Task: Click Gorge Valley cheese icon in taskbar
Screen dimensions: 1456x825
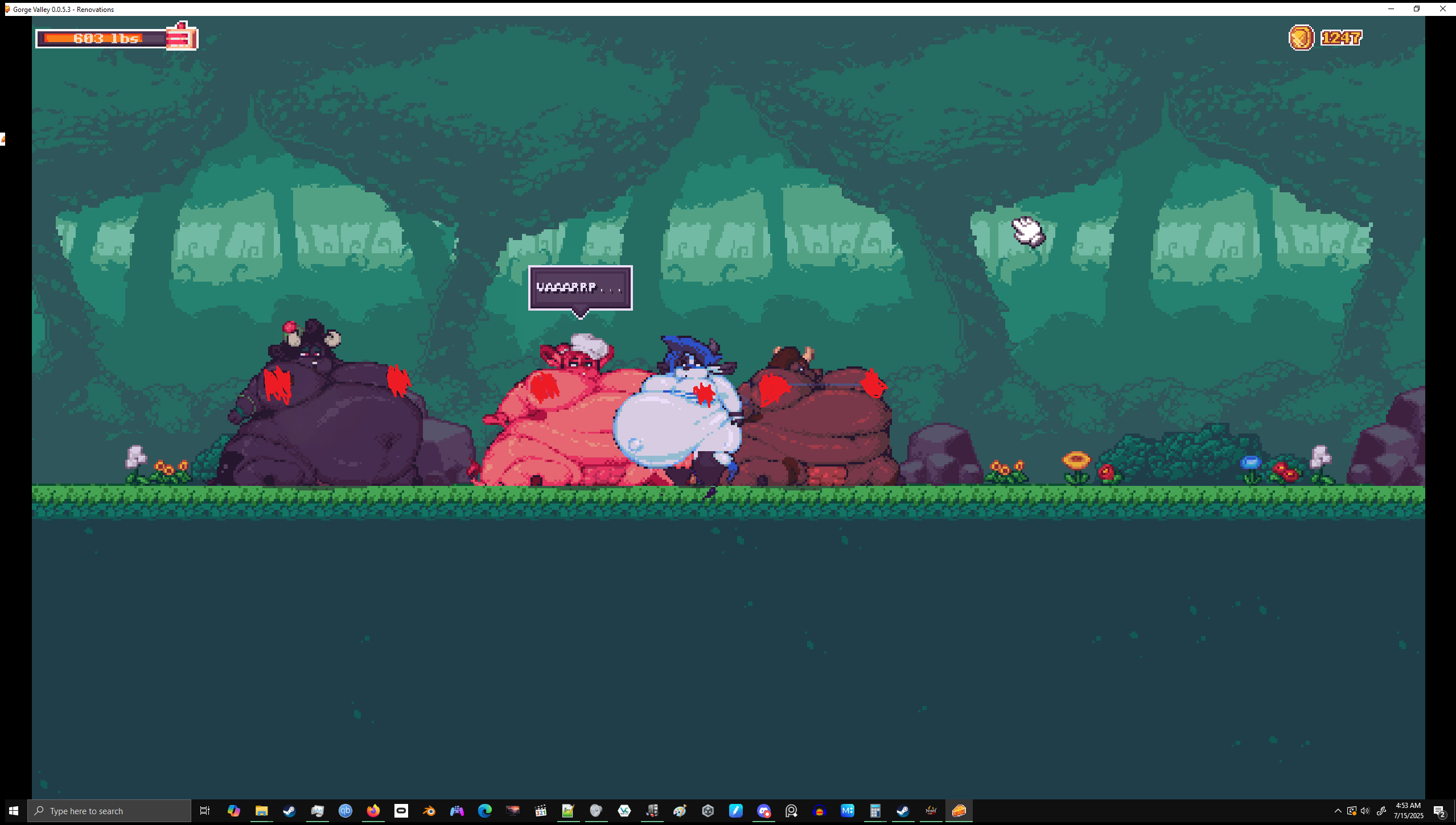Action: [959, 811]
